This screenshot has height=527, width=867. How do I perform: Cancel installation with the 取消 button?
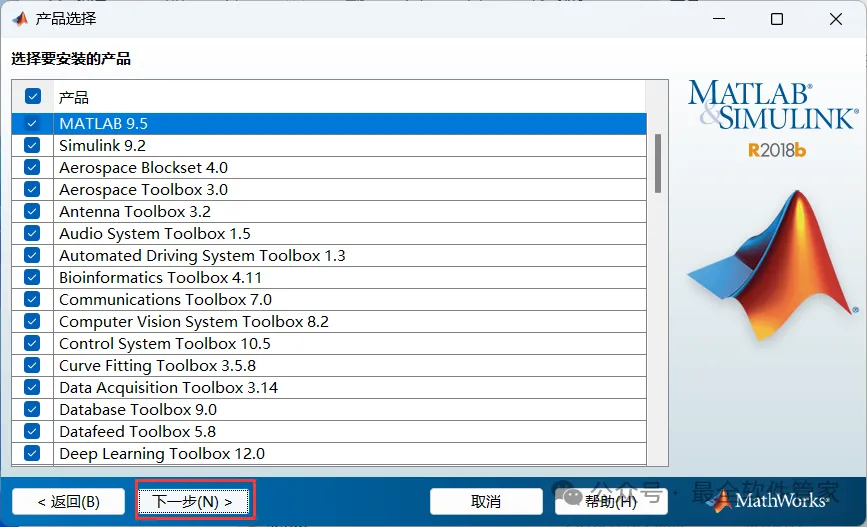(486, 502)
